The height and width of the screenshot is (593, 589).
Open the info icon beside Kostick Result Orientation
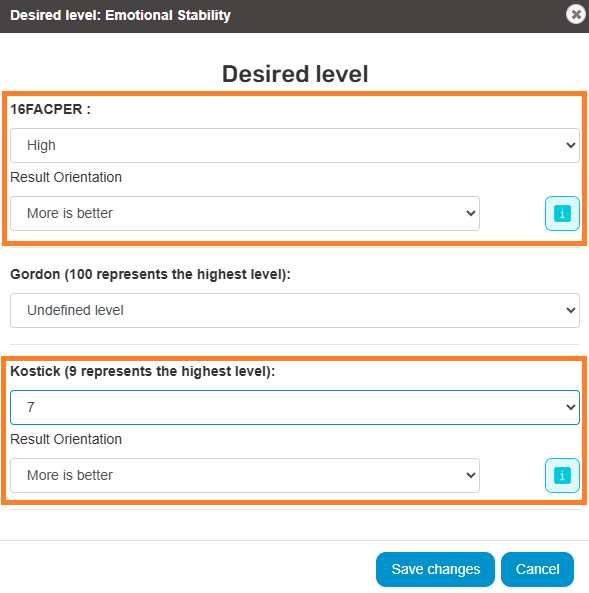(562, 475)
